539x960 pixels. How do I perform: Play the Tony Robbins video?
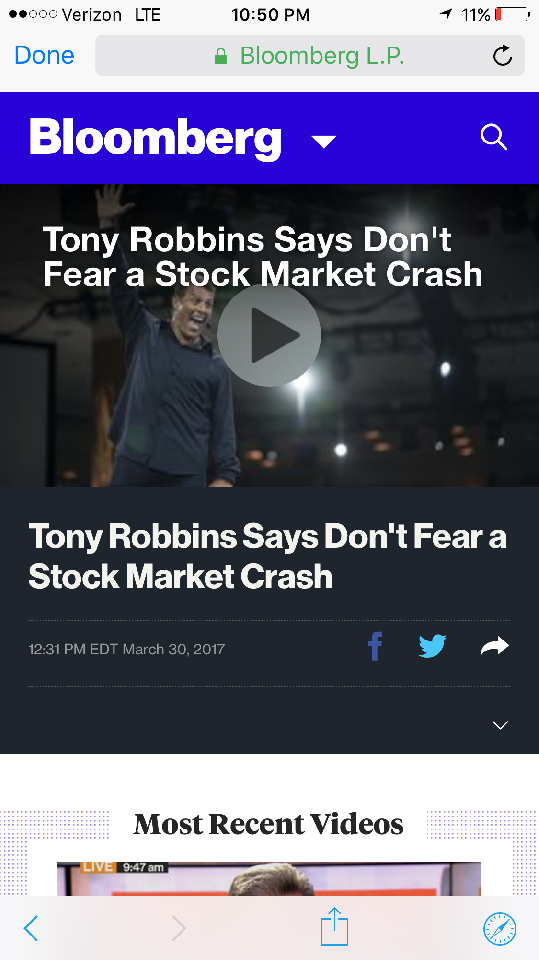[269, 335]
